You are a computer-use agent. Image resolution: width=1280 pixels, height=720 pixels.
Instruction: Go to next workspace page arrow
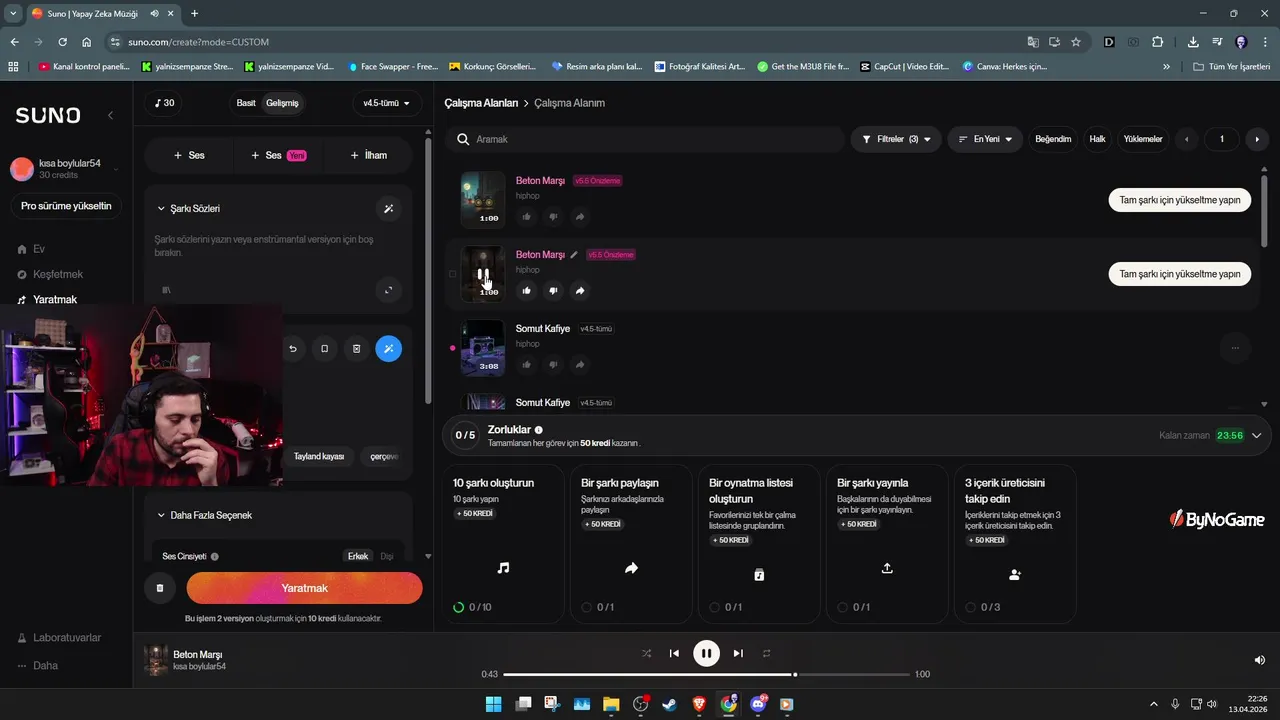[1257, 139]
